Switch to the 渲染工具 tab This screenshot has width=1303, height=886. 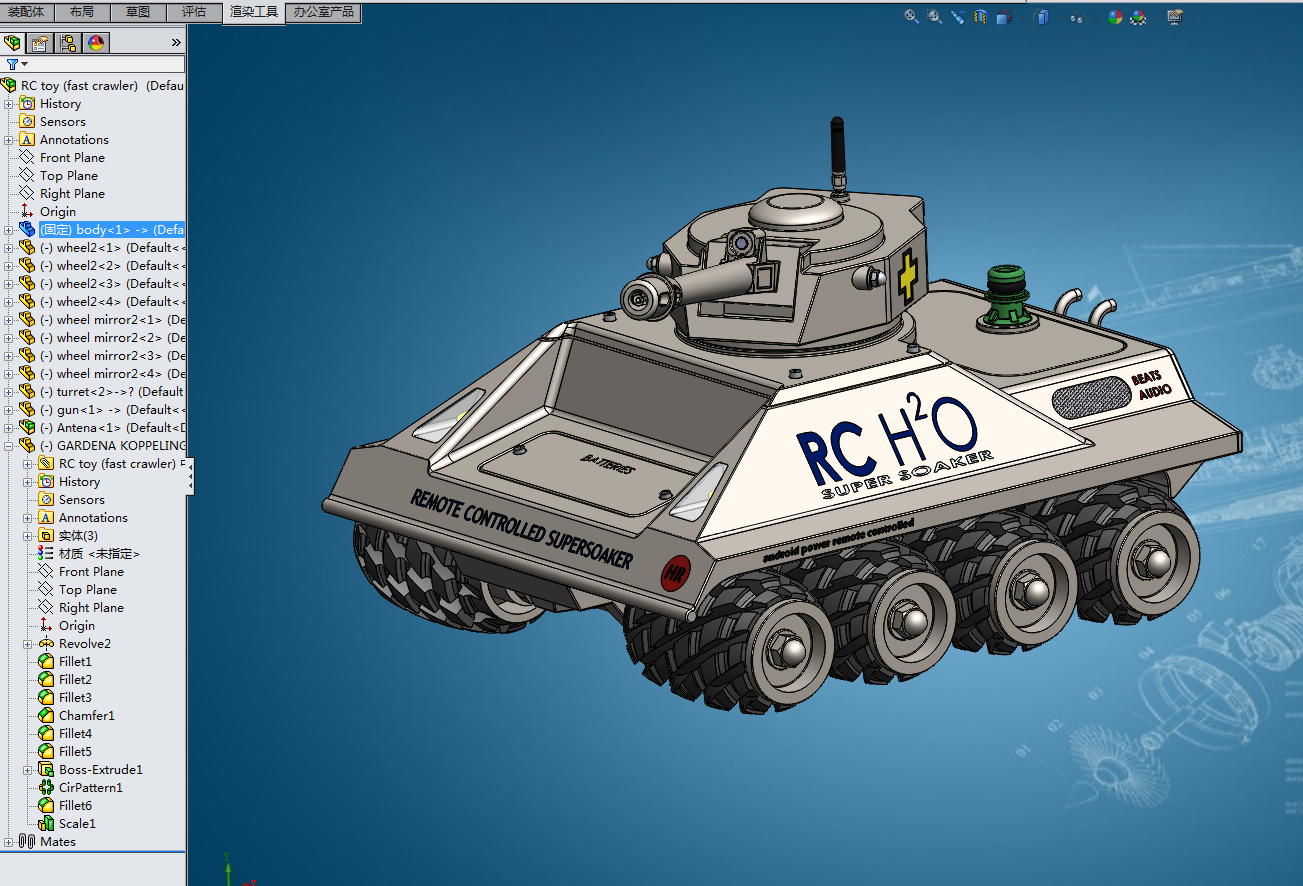pyautogui.click(x=253, y=12)
